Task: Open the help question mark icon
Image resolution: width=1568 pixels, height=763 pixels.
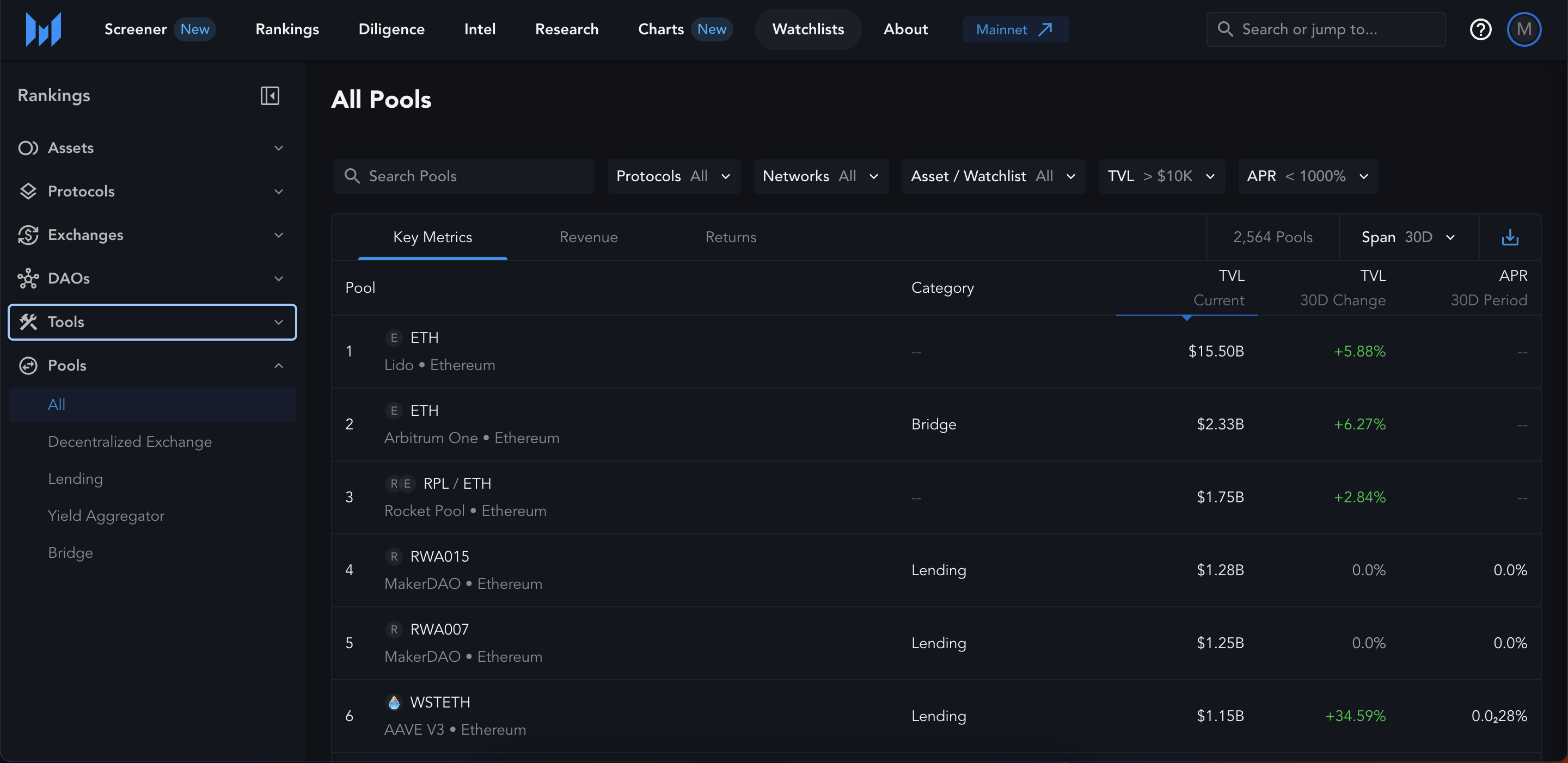Action: tap(1480, 29)
